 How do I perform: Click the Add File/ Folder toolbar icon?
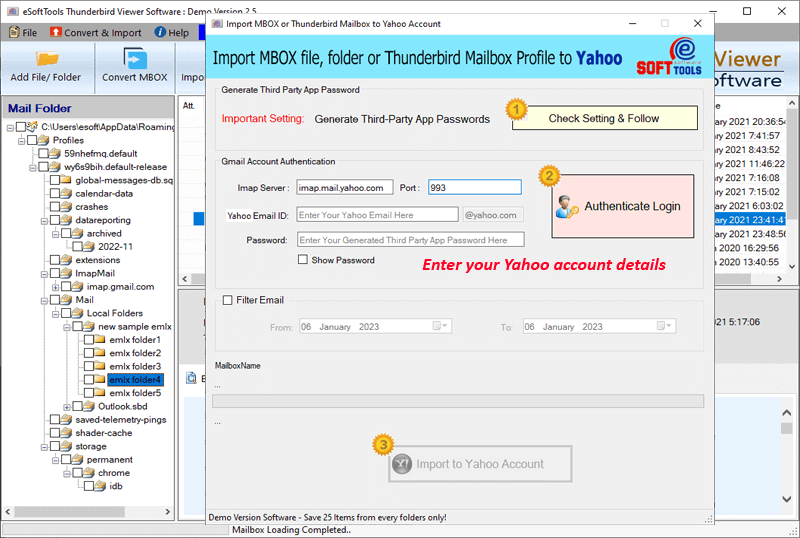click(46, 58)
